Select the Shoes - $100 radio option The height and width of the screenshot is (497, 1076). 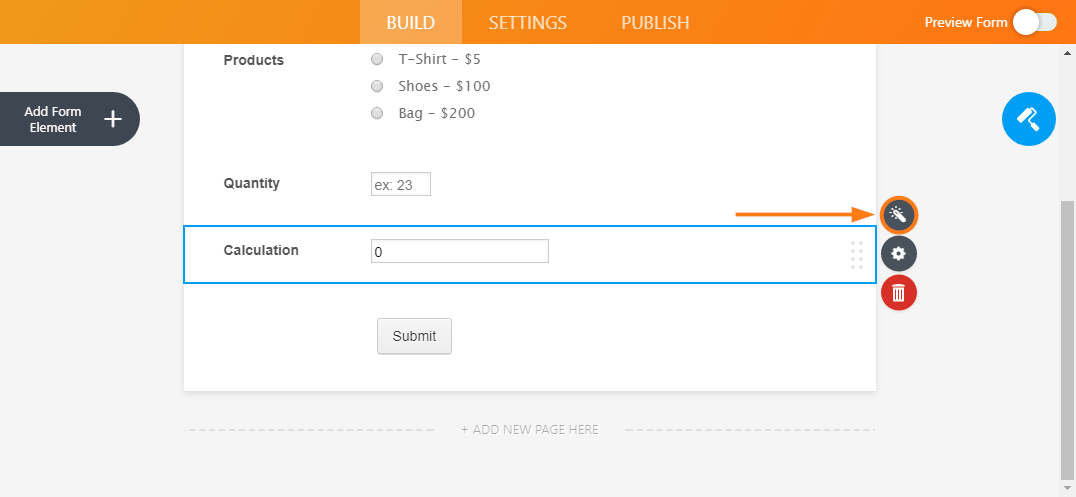(x=377, y=86)
